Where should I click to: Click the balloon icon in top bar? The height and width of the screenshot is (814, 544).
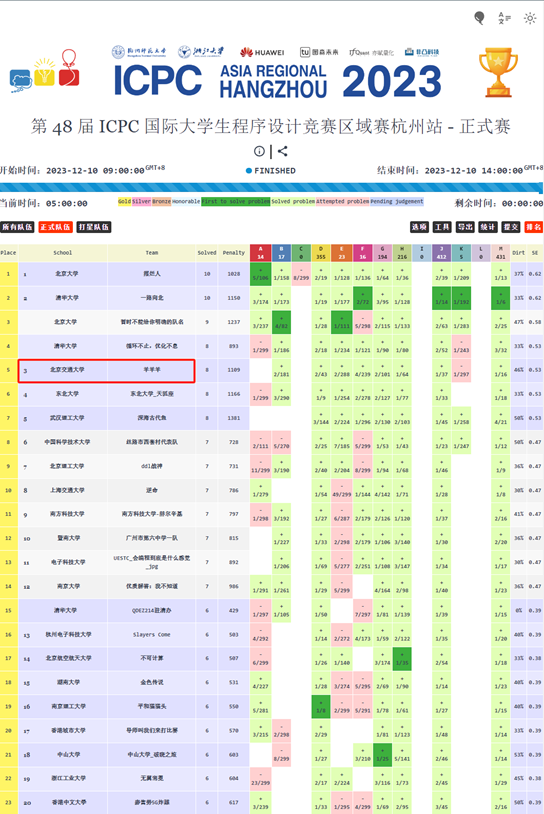click(x=479, y=18)
